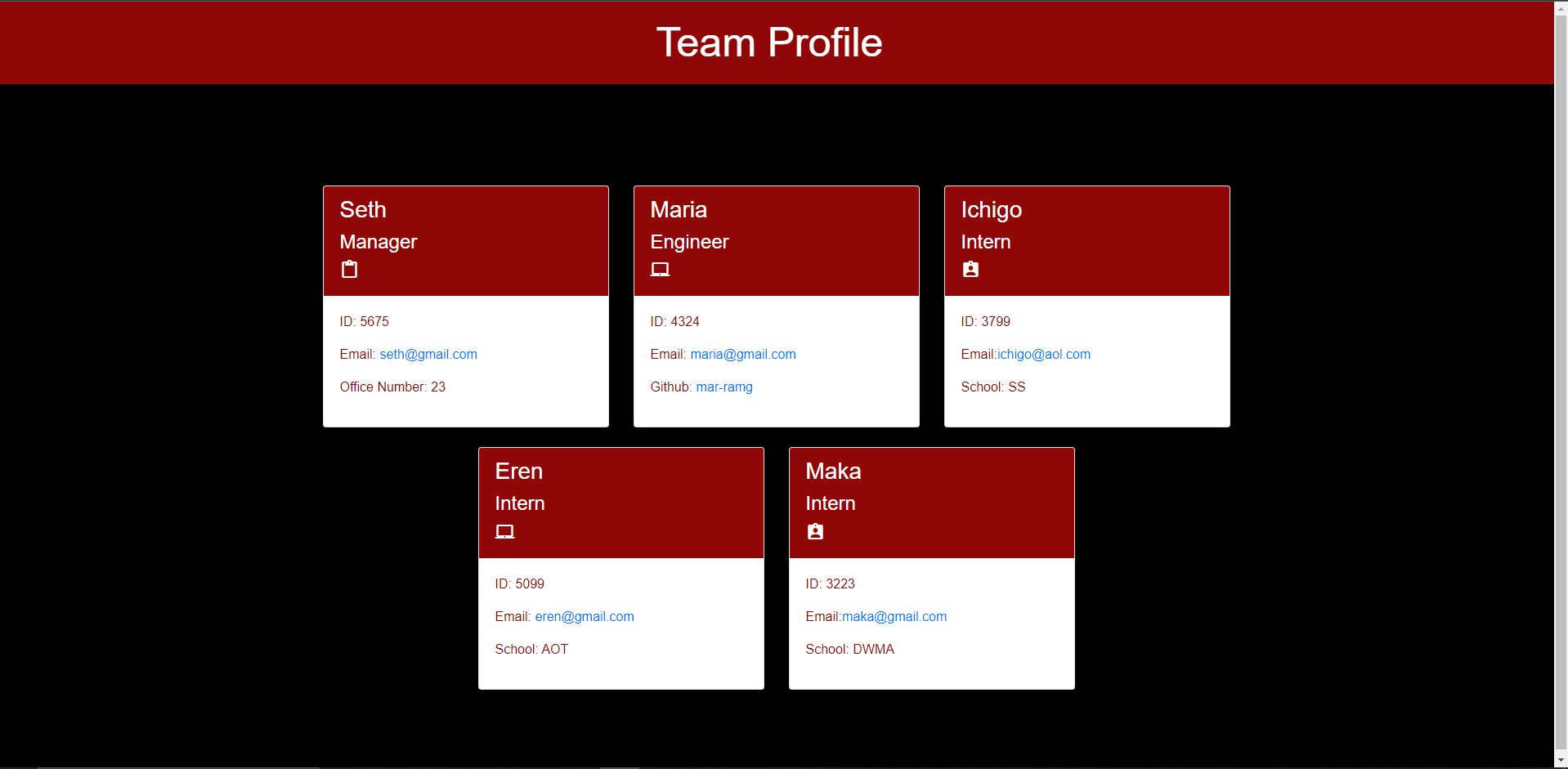The height and width of the screenshot is (769, 1568).
Task: Click the scrollbar down arrow
Action: pos(1561,760)
